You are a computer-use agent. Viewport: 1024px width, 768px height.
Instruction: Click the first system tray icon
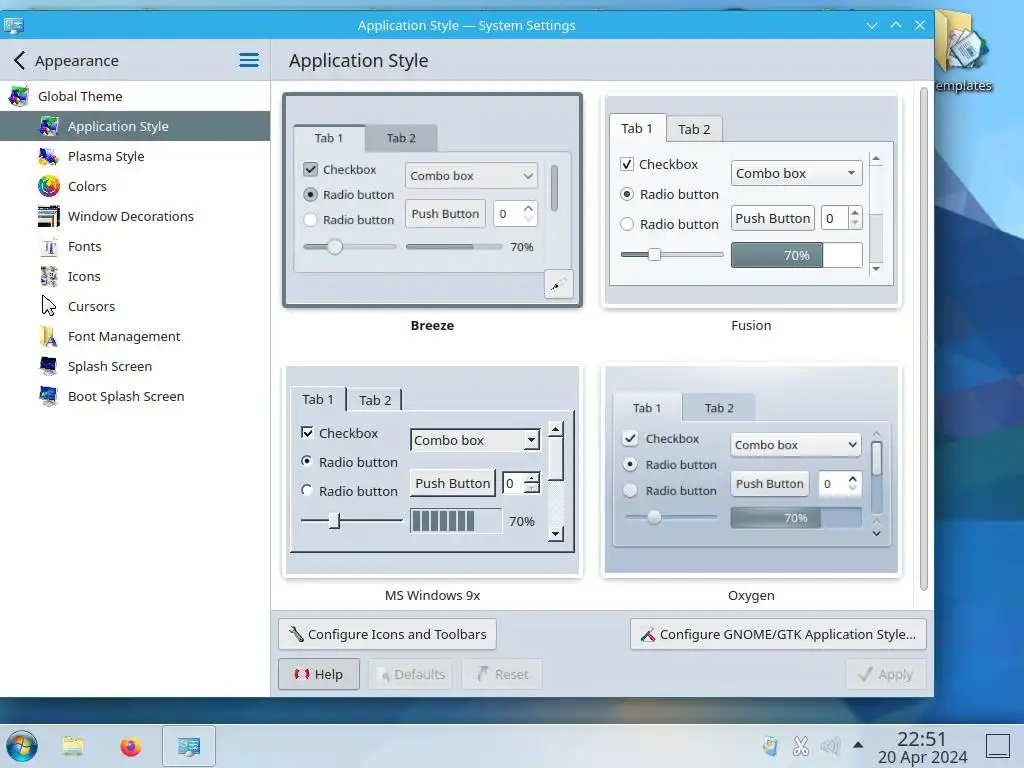[x=771, y=746]
